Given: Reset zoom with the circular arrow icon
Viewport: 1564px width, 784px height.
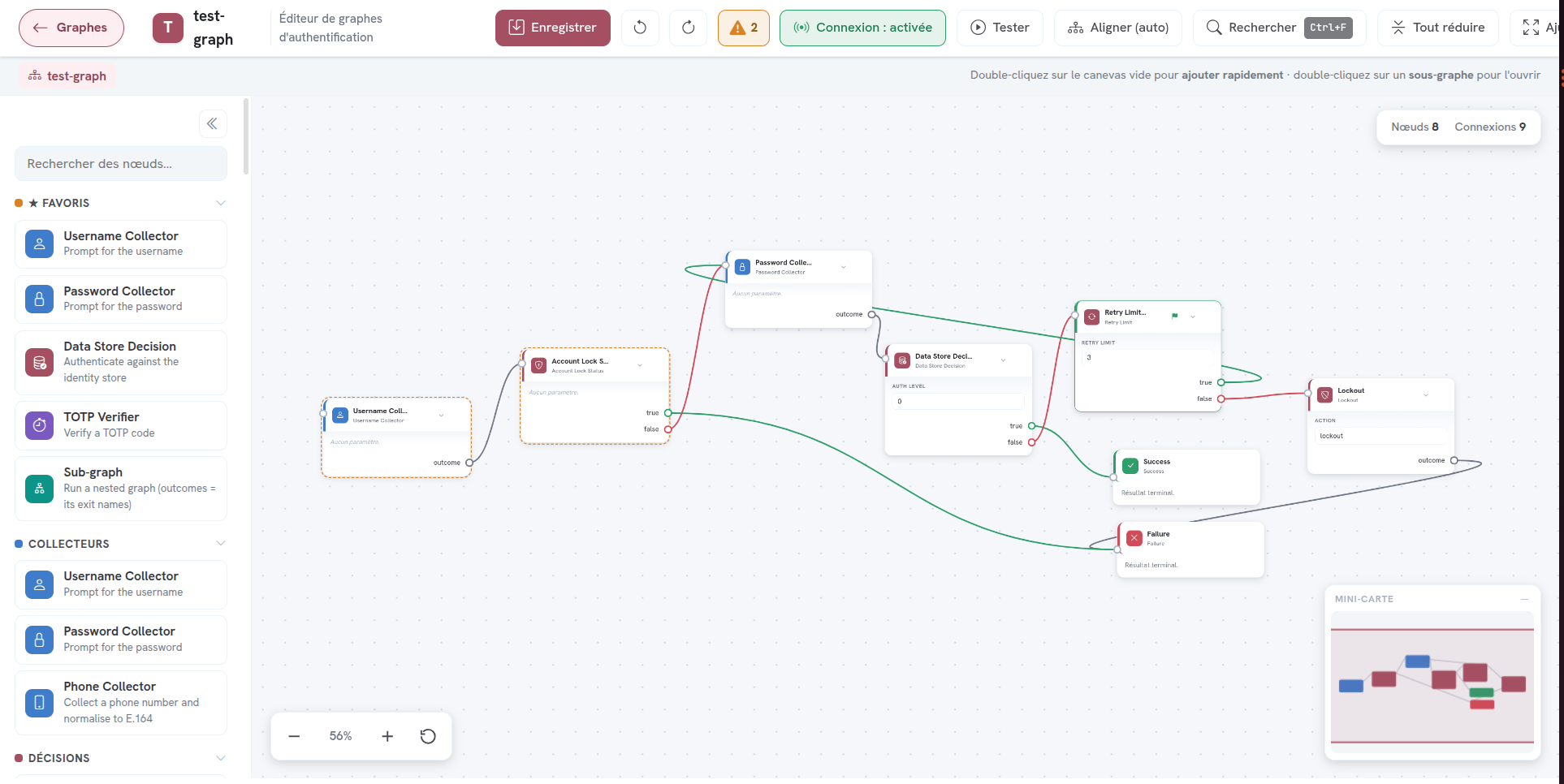Looking at the screenshot, I should (428, 736).
